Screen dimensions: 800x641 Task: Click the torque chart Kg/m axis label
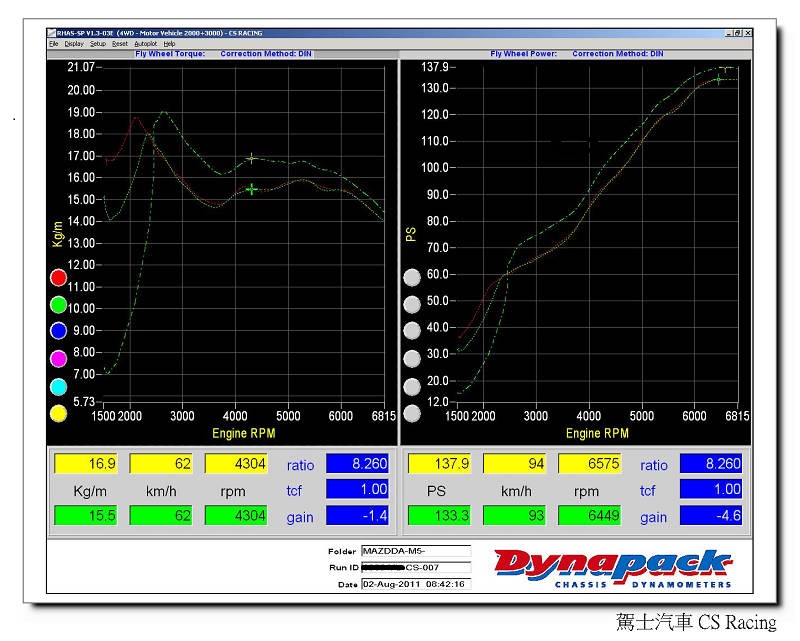click(58, 234)
